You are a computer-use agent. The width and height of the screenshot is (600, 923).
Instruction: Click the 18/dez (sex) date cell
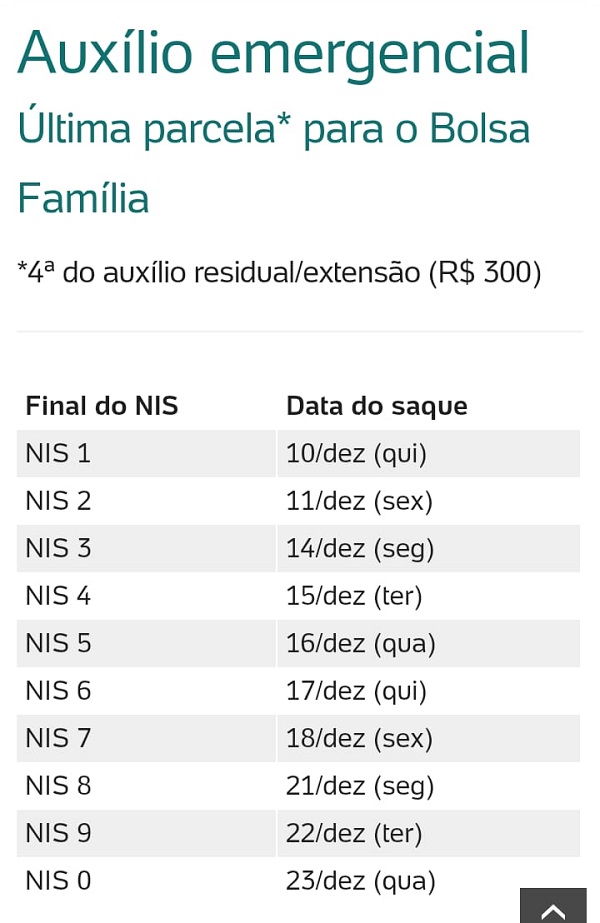click(429, 738)
